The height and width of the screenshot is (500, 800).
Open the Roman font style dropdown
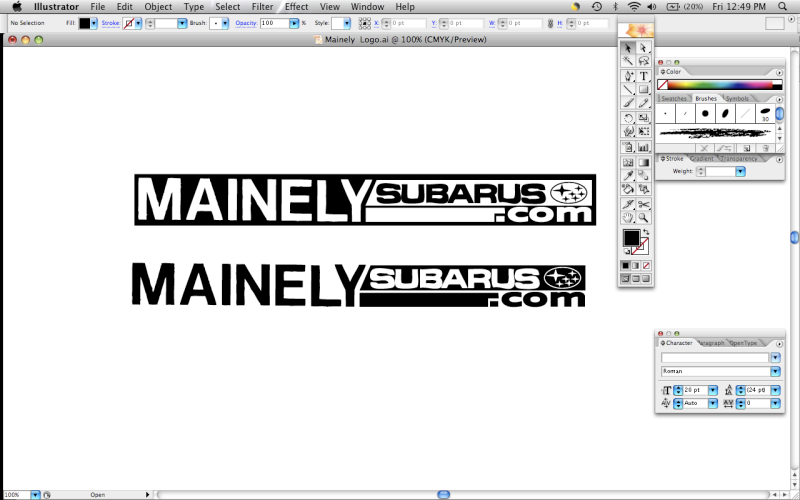(x=775, y=371)
